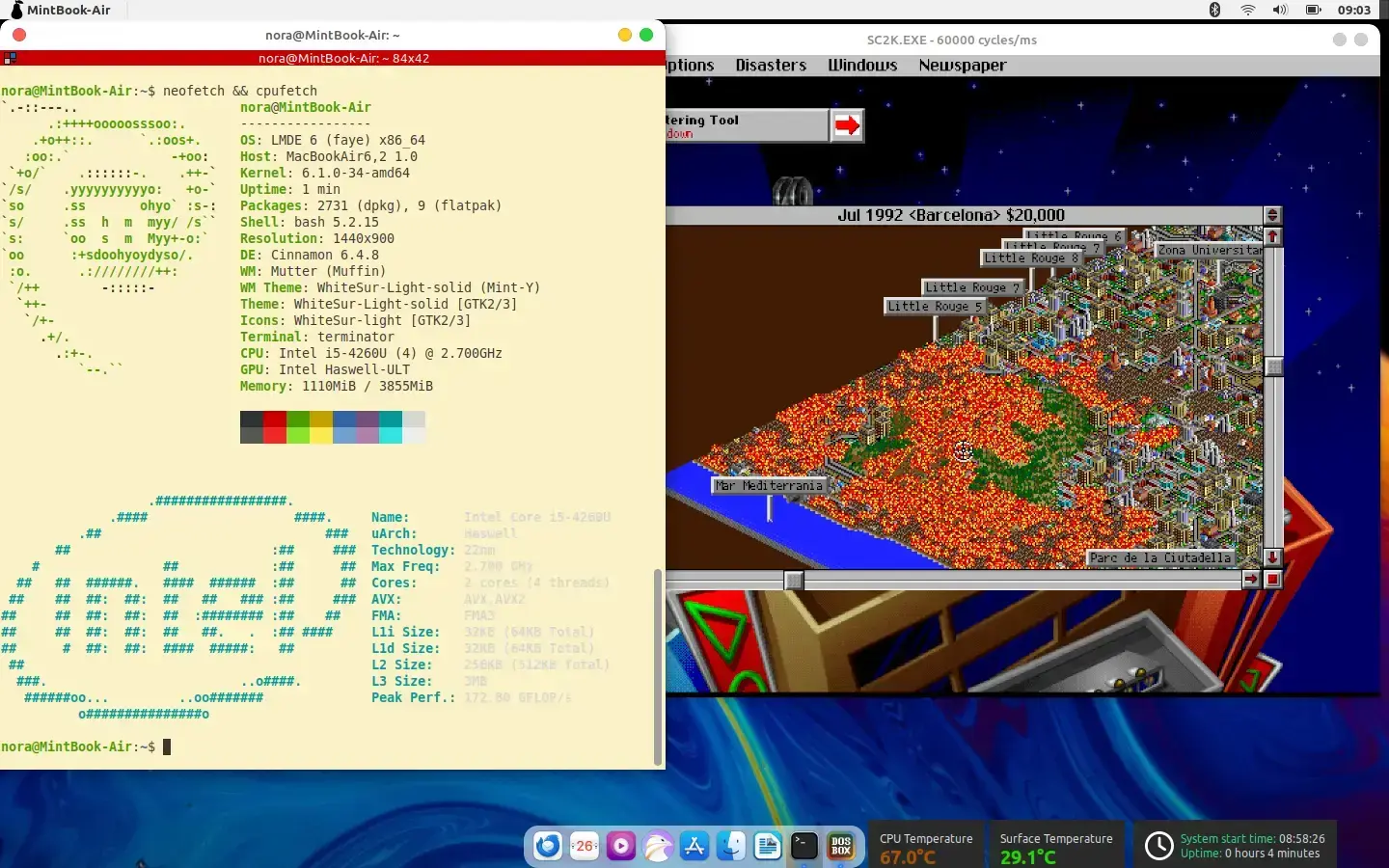Open the terminal icon in the dock

coord(804,846)
